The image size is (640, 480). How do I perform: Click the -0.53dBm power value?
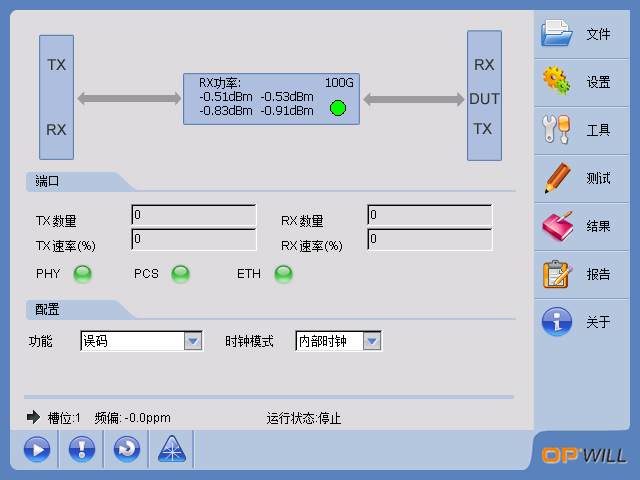(x=287, y=97)
